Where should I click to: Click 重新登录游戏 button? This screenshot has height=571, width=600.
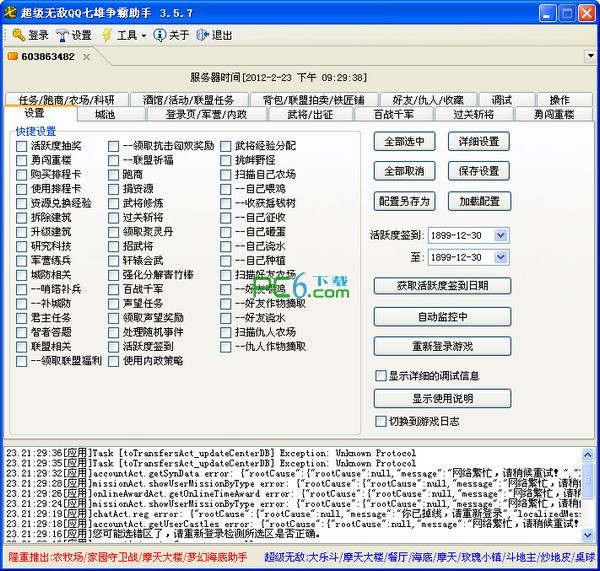[x=442, y=346]
